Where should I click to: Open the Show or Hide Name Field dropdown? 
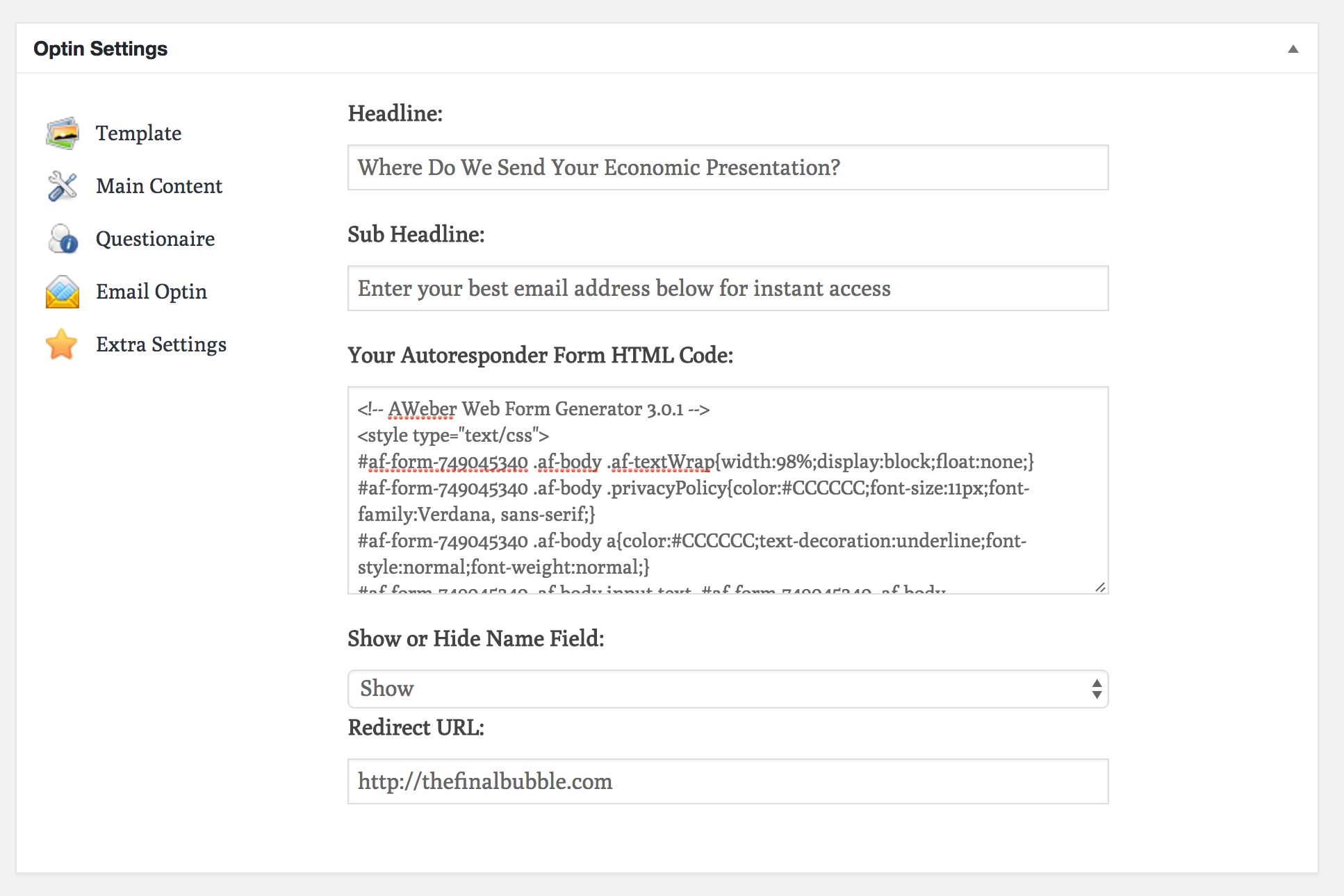click(x=727, y=689)
